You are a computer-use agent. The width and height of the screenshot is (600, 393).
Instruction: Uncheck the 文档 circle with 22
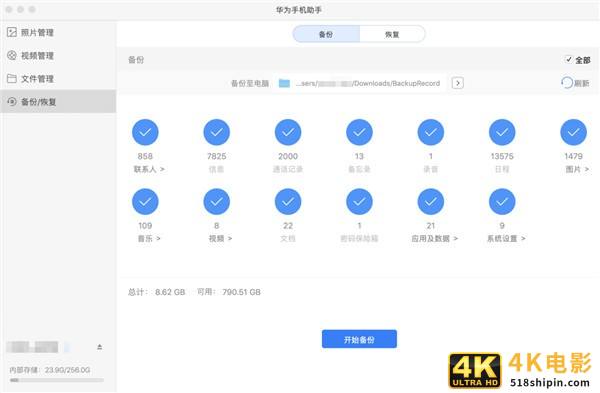point(288,202)
